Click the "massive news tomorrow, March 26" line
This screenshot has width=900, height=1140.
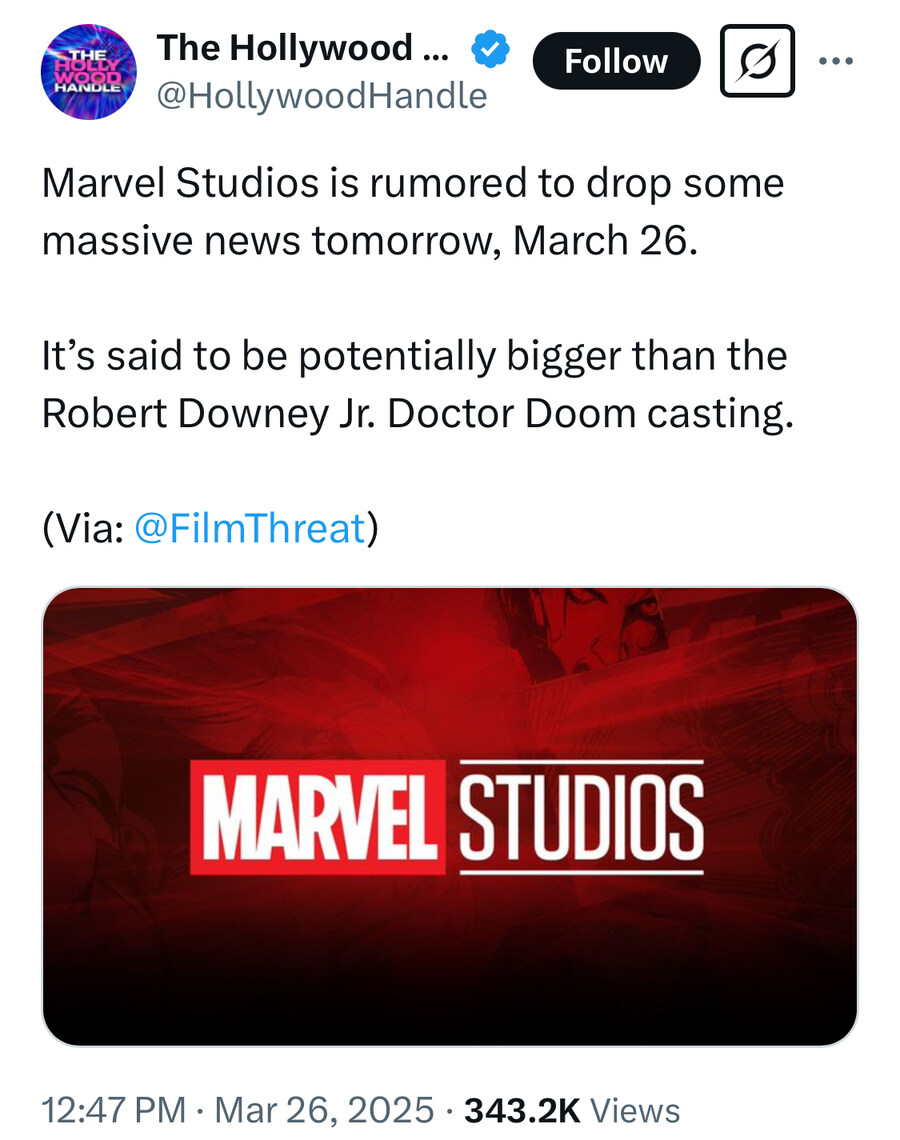click(x=367, y=242)
